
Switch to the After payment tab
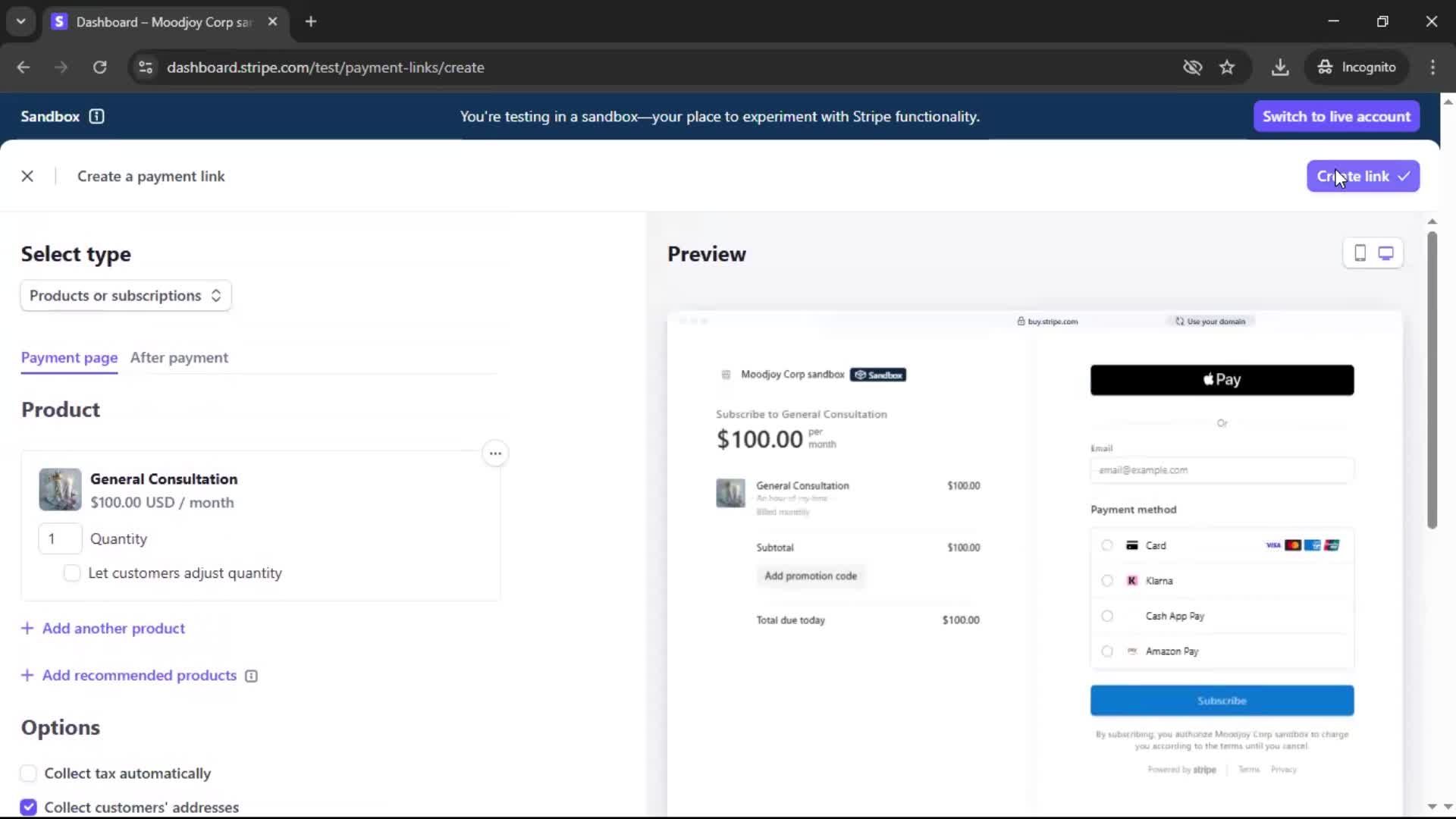tap(179, 357)
